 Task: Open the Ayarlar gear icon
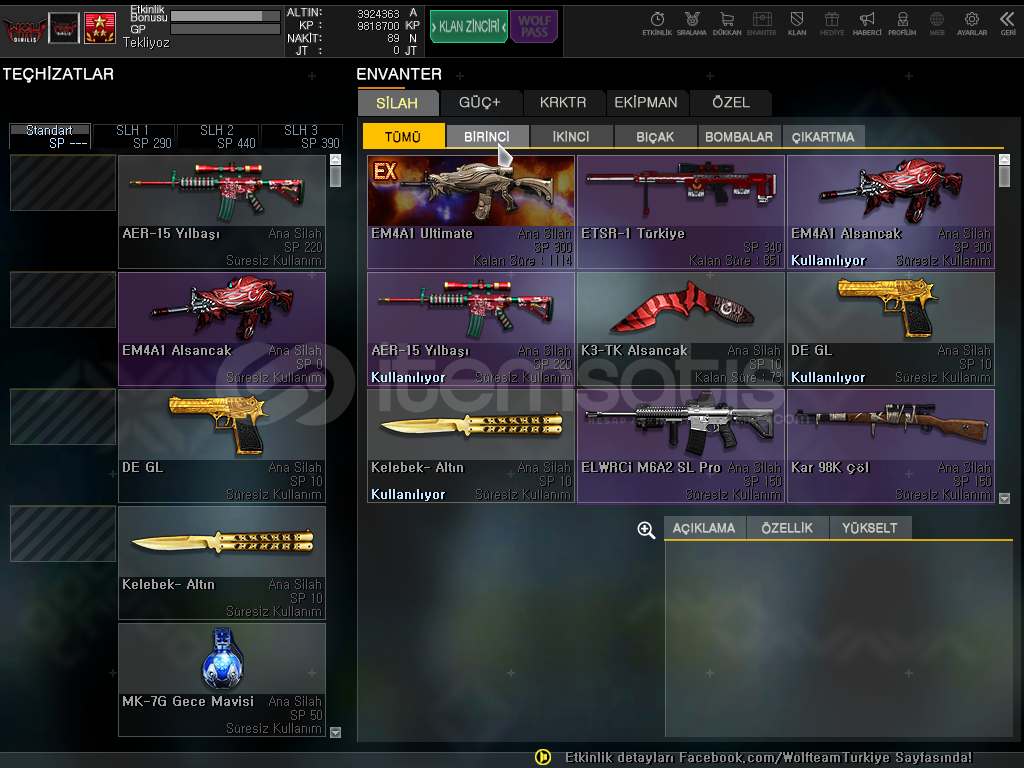(972, 23)
